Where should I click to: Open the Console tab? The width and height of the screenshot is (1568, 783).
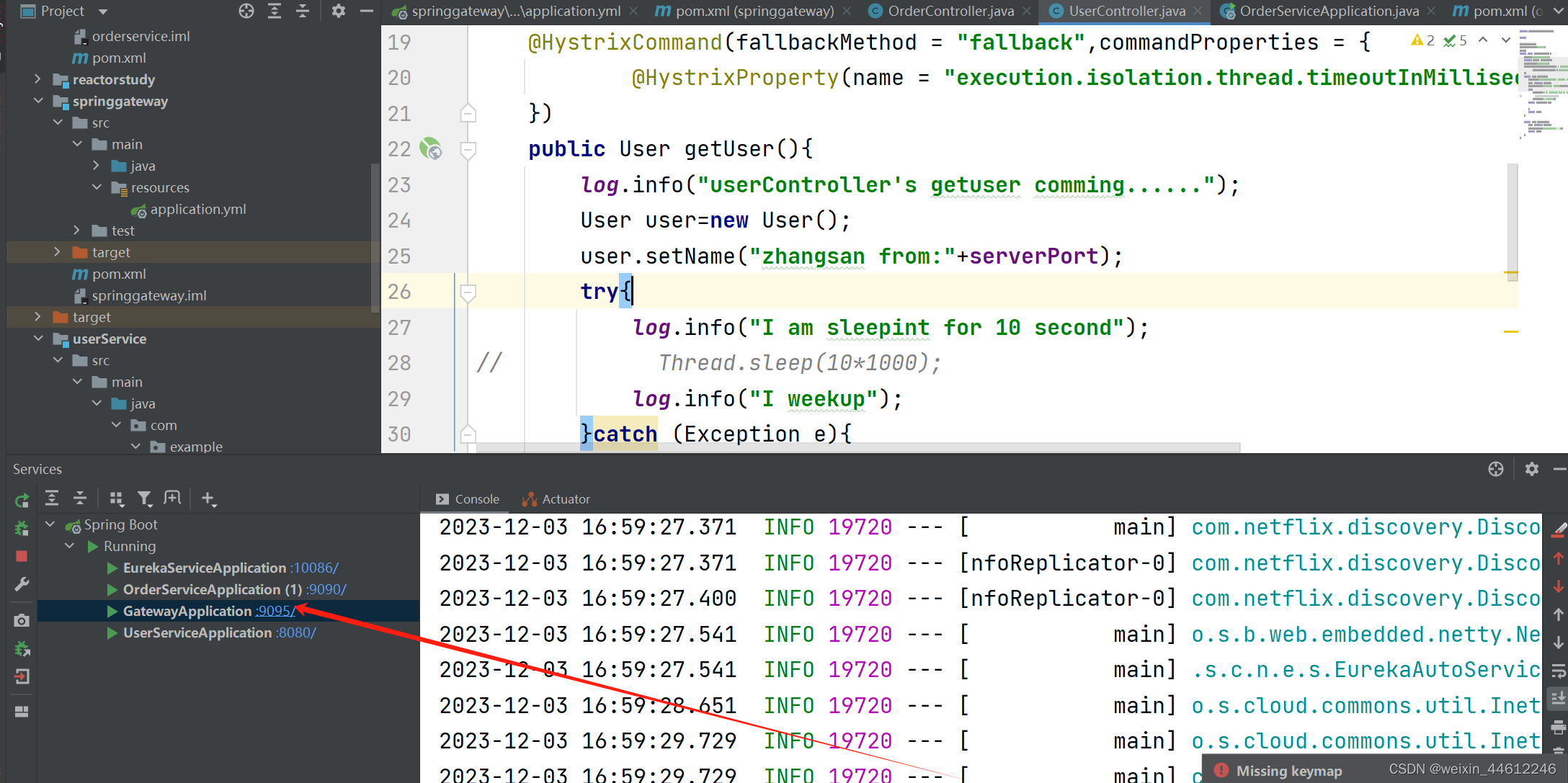coord(468,499)
